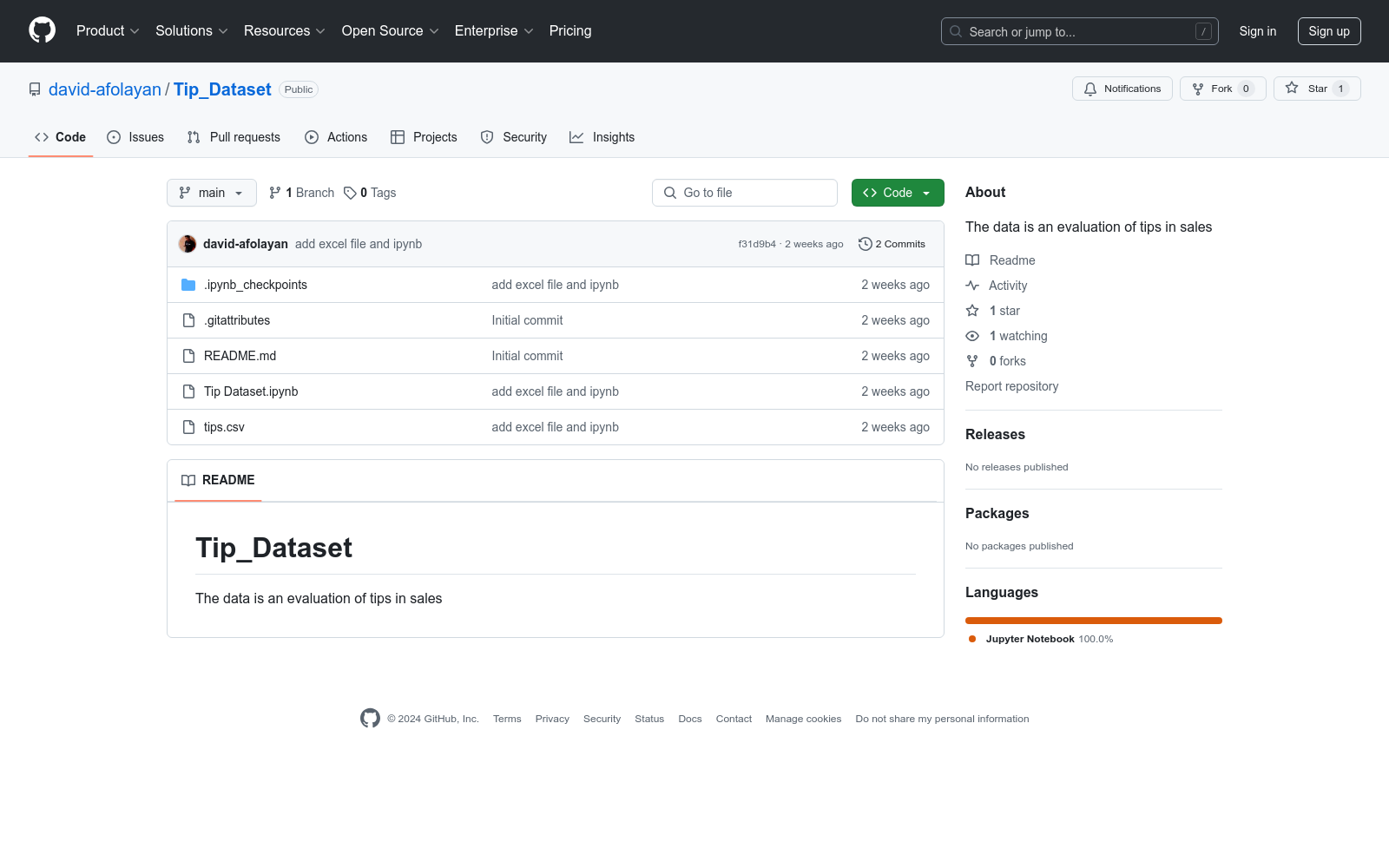Viewport: 1389px width, 868px height.
Task: Click the tag icon beside 0 Tags
Action: point(350,193)
